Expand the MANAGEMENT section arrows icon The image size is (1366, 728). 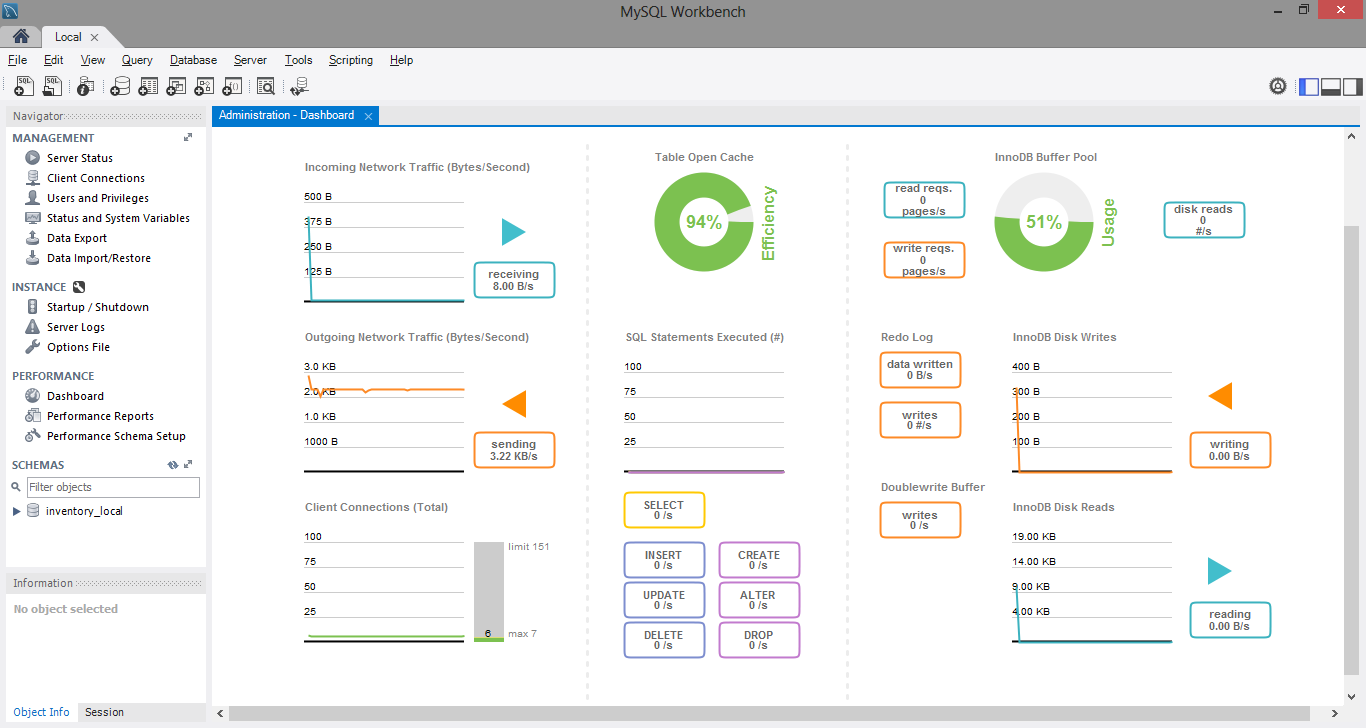tap(188, 138)
